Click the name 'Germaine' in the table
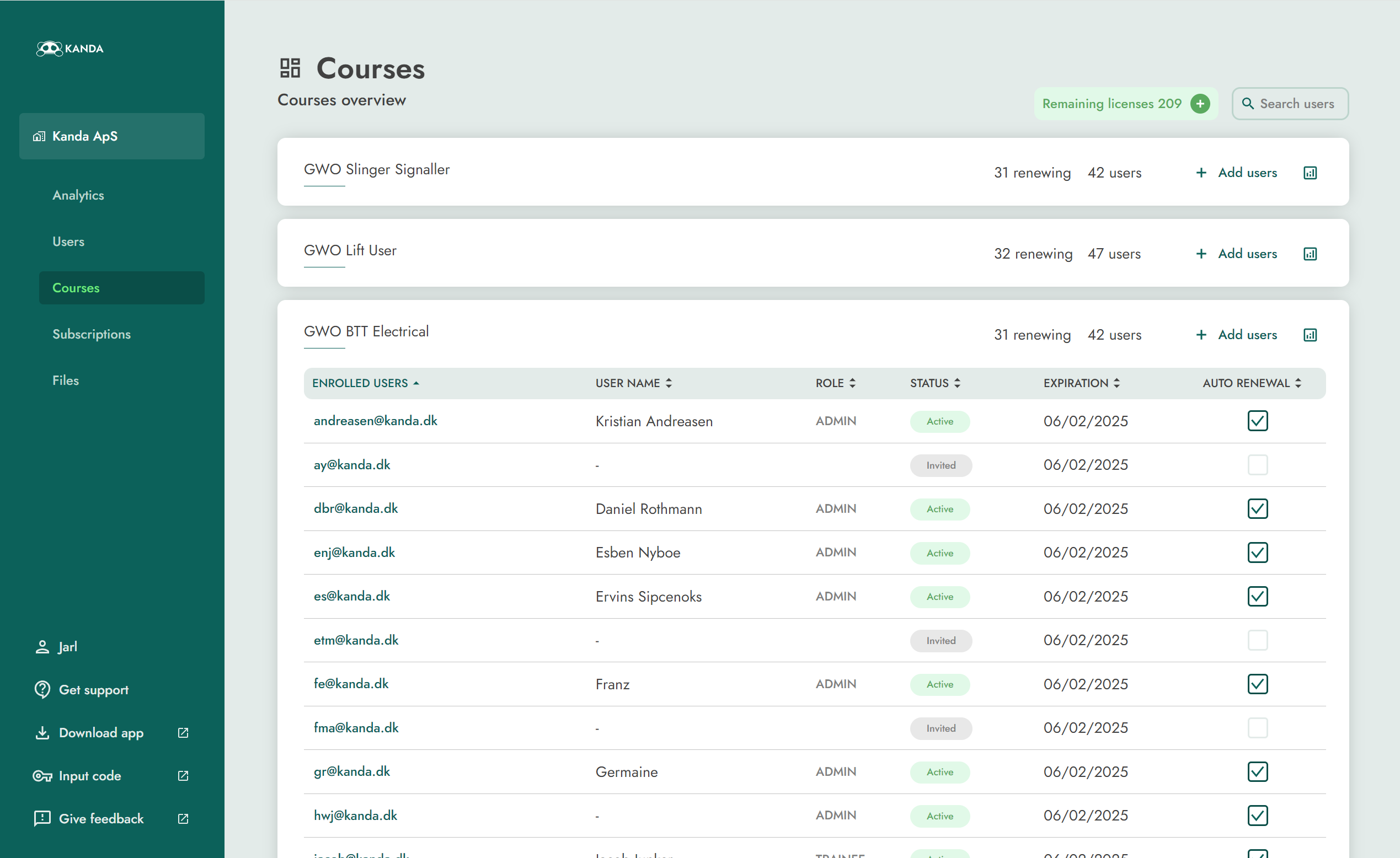 626,773
